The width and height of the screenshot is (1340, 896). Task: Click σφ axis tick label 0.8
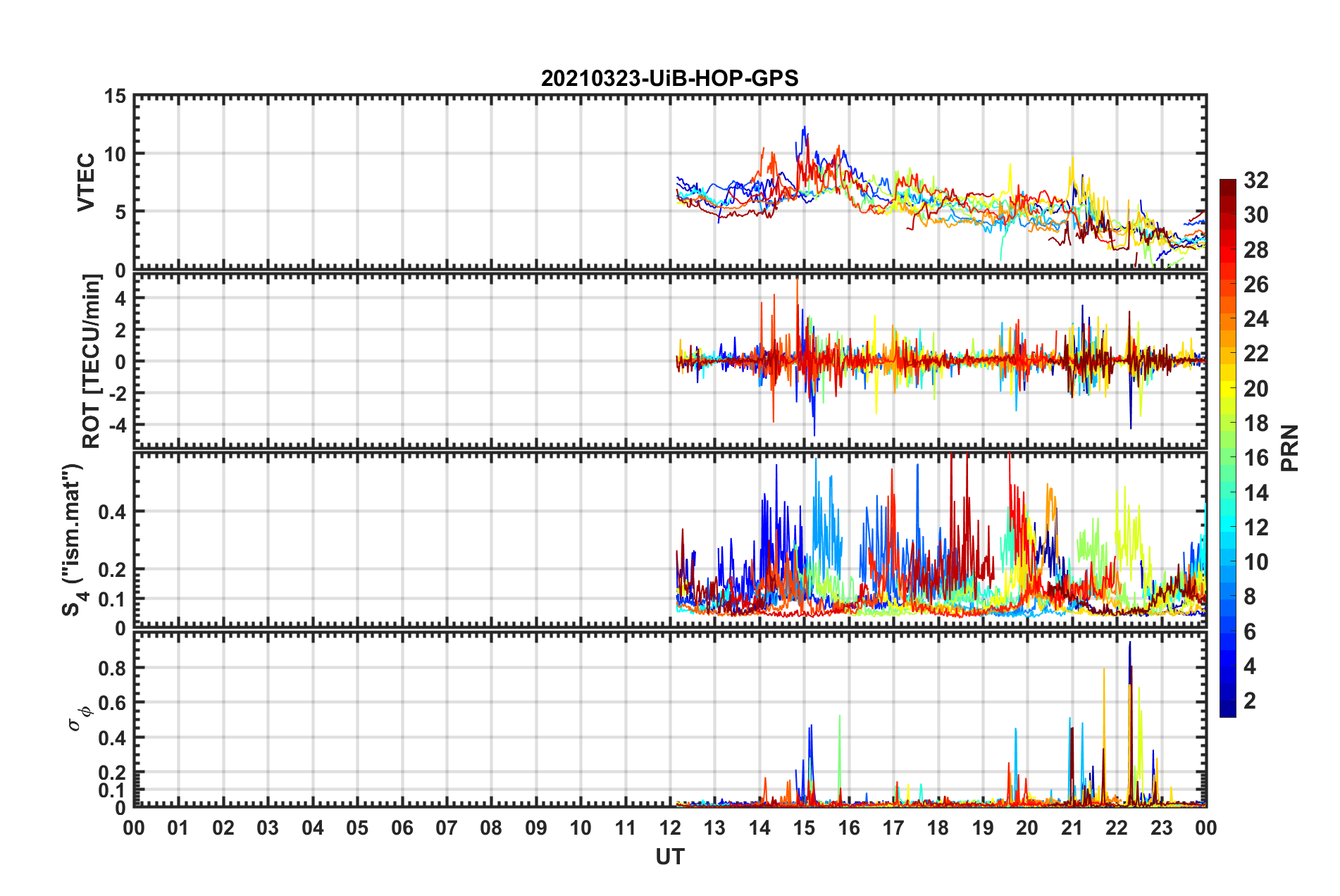click(113, 668)
